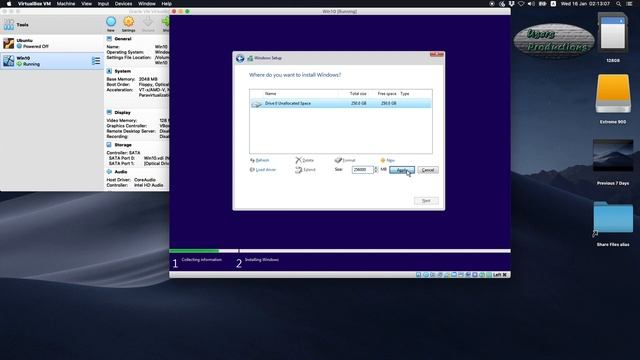This screenshot has height=360, width=640.
Task: Click the Free space column header
Action: 387,94
